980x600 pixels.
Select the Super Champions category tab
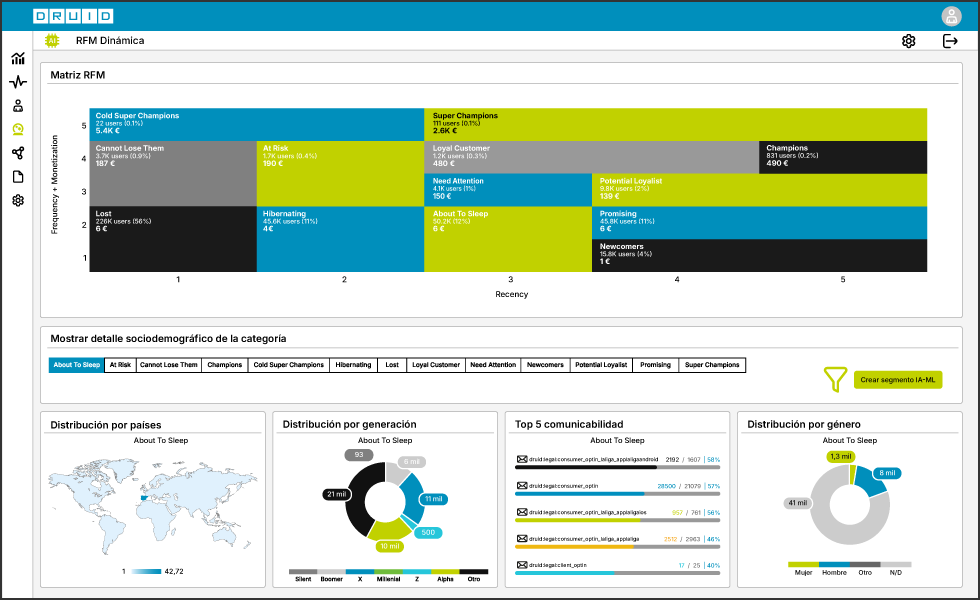point(712,365)
